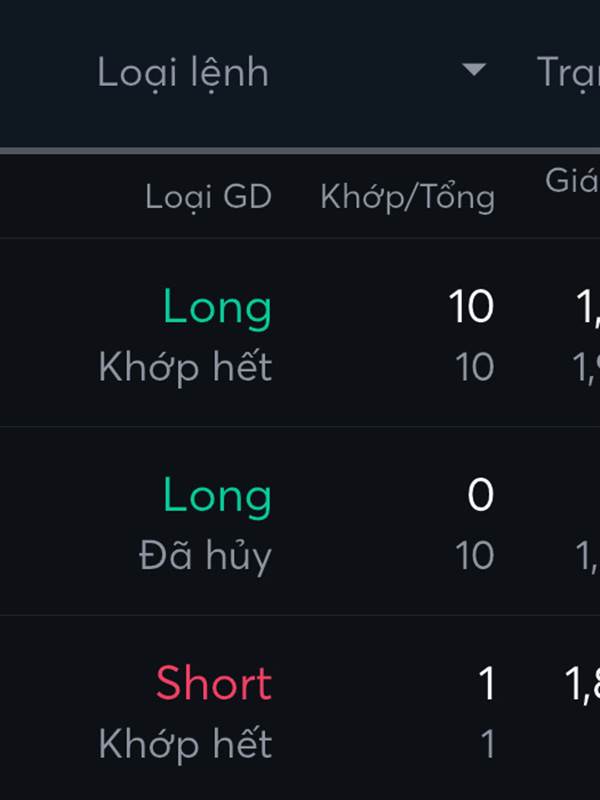The height and width of the screenshot is (800, 600).
Task: Click total quantity 10 beside Đã hủy
Action: coord(474,556)
